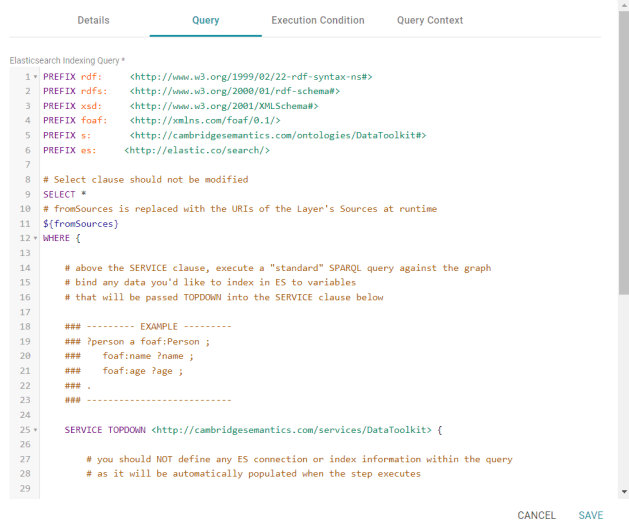The image size is (629, 527).
Task: Click the rdf-schema URL on line 2
Action: [x=235, y=91]
